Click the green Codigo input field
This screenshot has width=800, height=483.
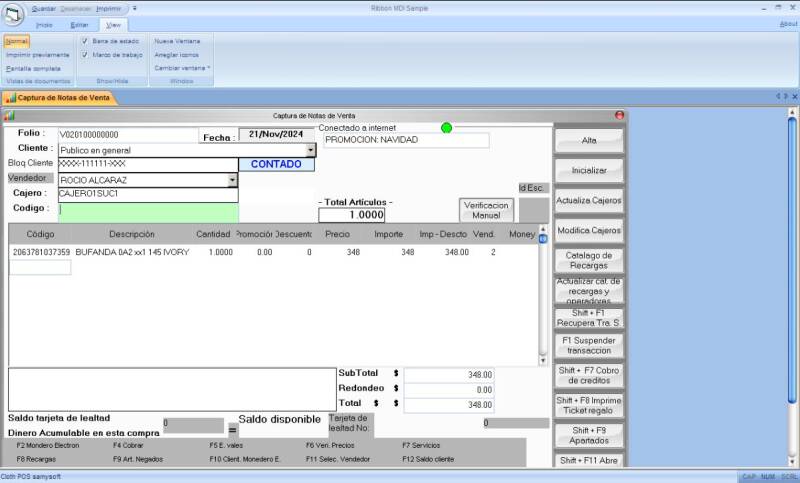point(148,211)
